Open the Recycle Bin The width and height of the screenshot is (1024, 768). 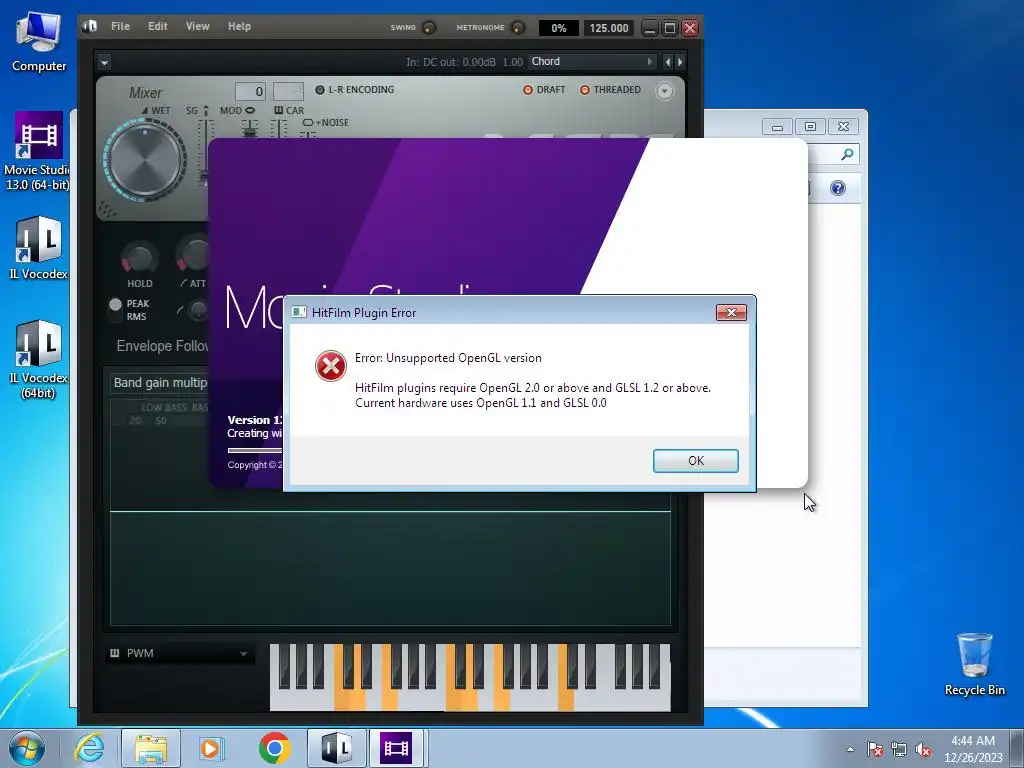[x=974, y=664]
